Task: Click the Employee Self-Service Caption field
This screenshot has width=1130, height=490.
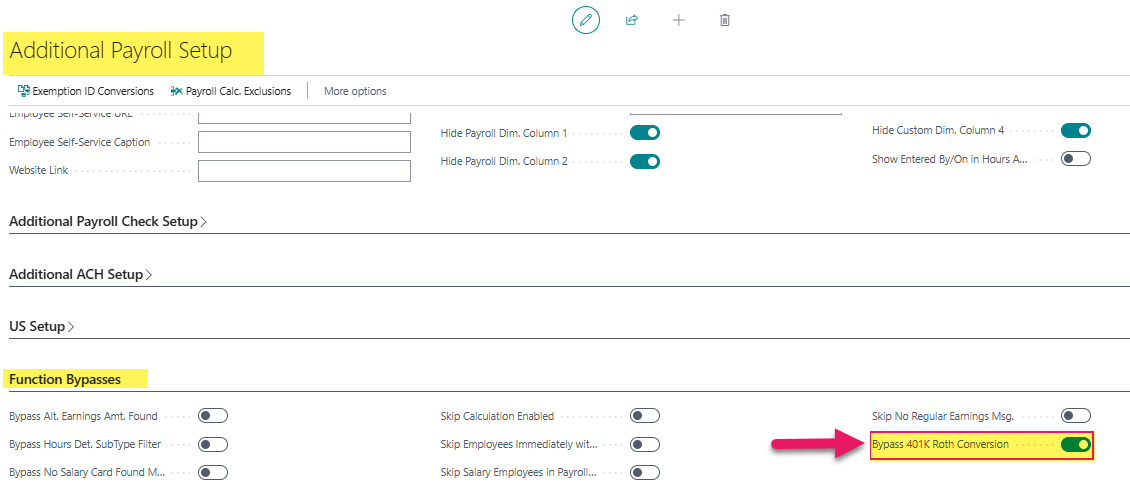Action: (x=304, y=142)
